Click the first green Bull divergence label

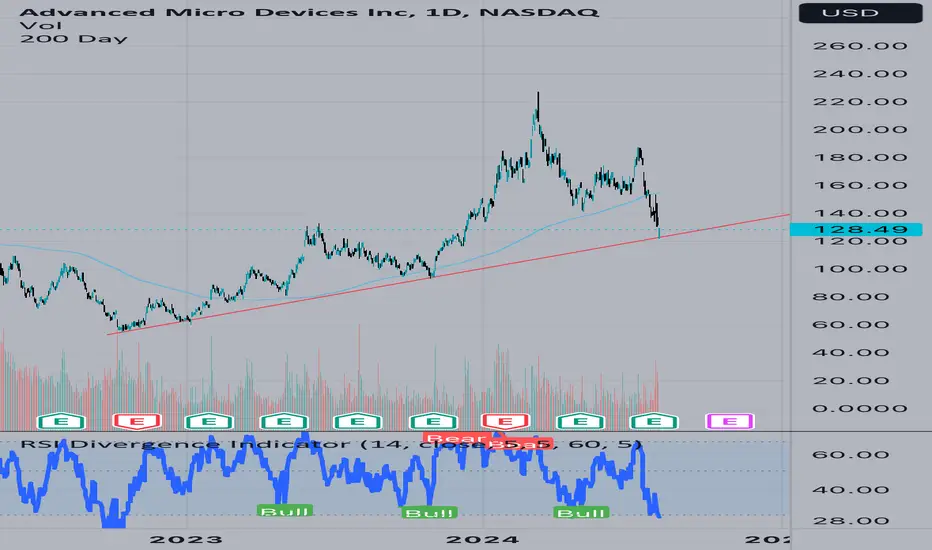click(285, 511)
